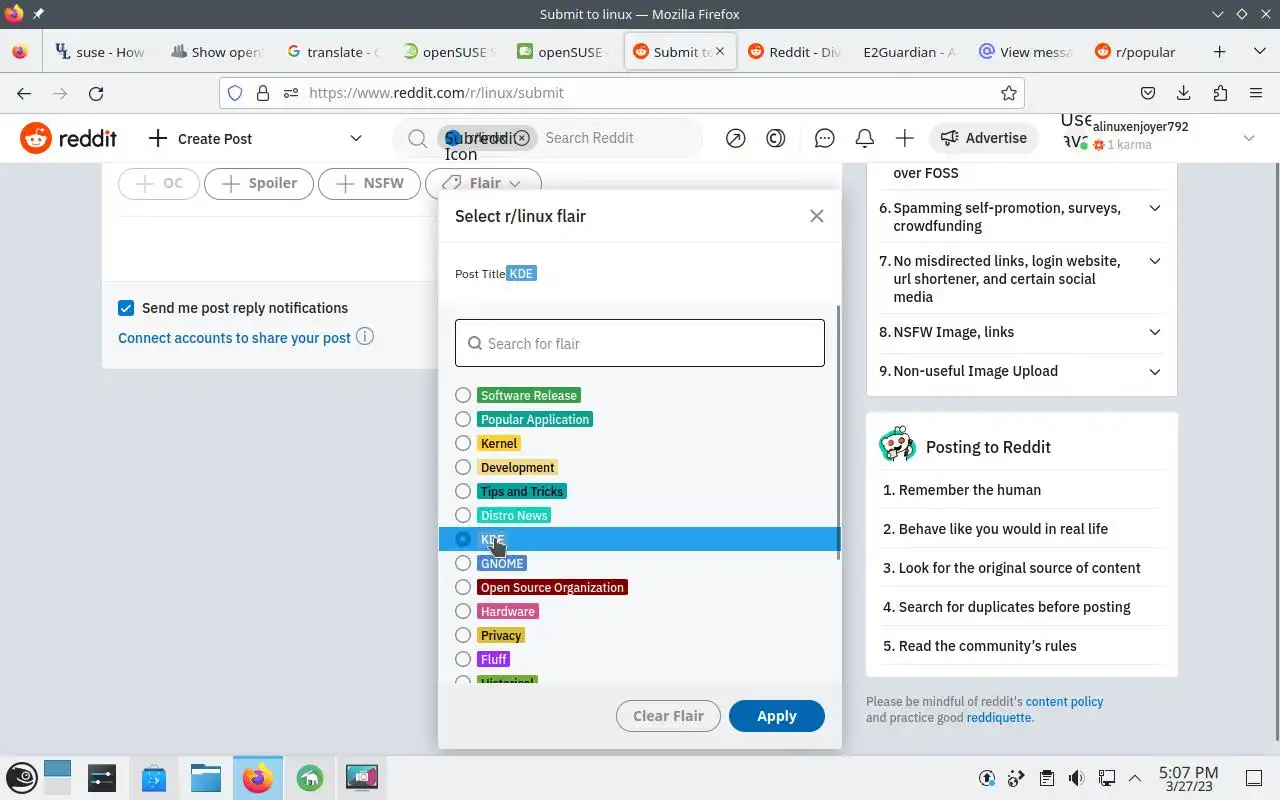Image resolution: width=1280 pixels, height=800 pixels.
Task: Select the Open Source Organization flair
Action: [x=463, y=587]
